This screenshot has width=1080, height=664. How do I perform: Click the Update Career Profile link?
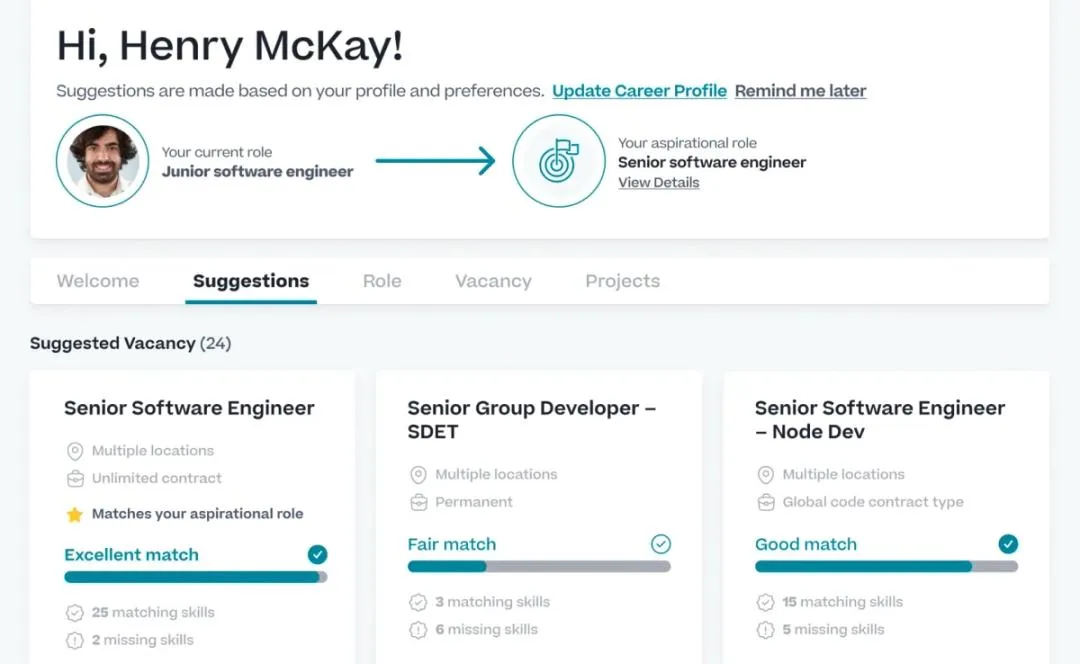coord(639,91)
